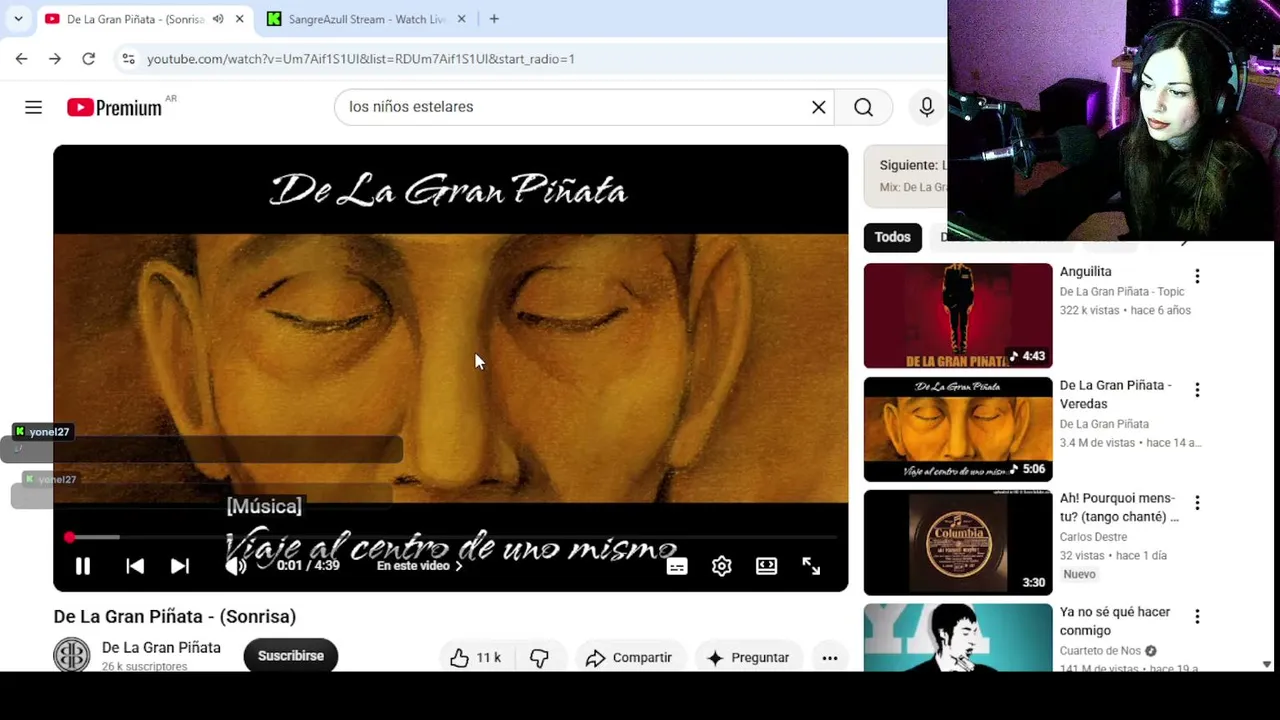The width and height of the screenshot is (1280, 720).
Task: Go to the YouTube Premium home logo
Action: [115, 107]
